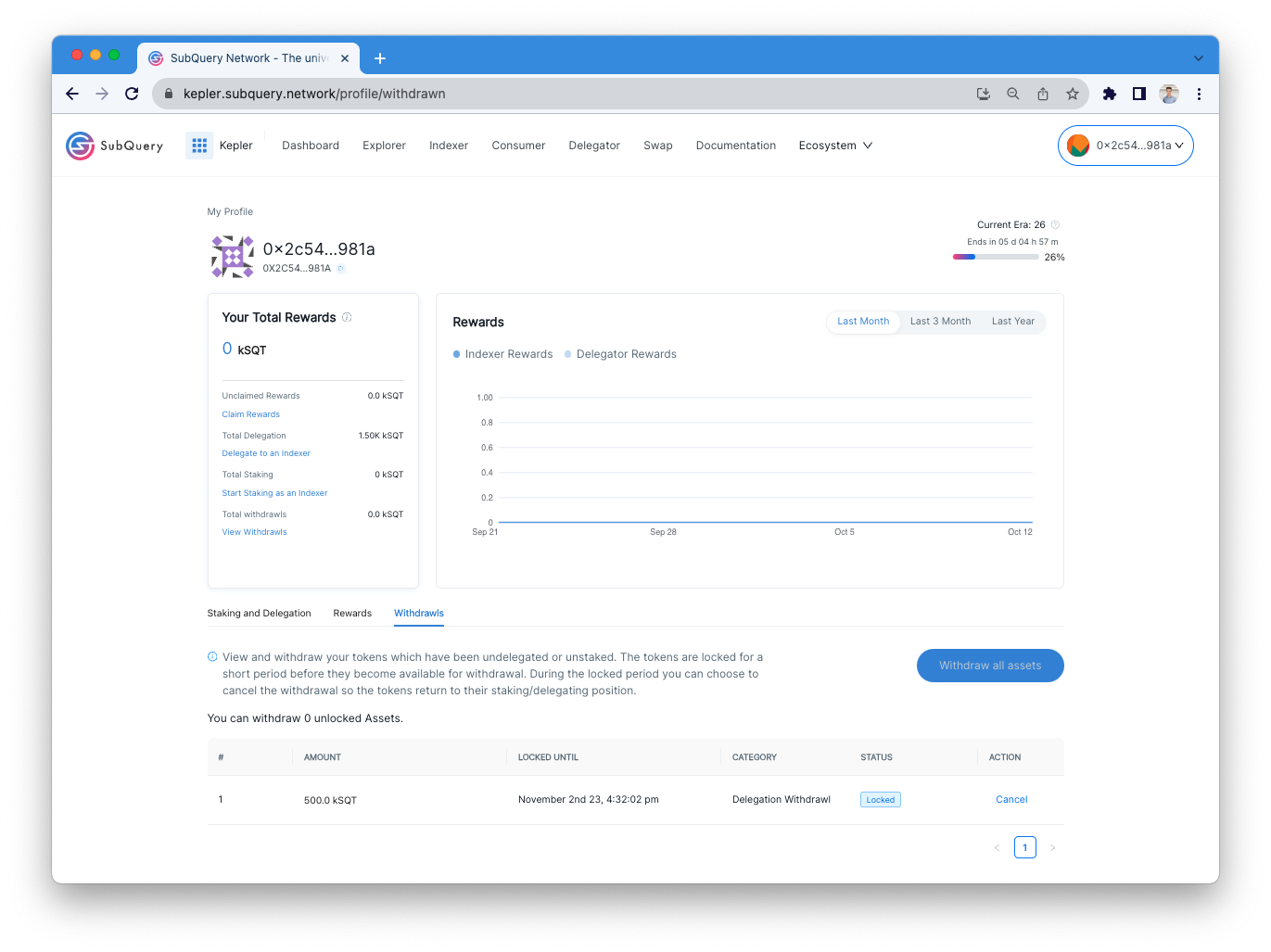
Task: Click the era progress bar at 26%
Action: click(x=996, y=257)
